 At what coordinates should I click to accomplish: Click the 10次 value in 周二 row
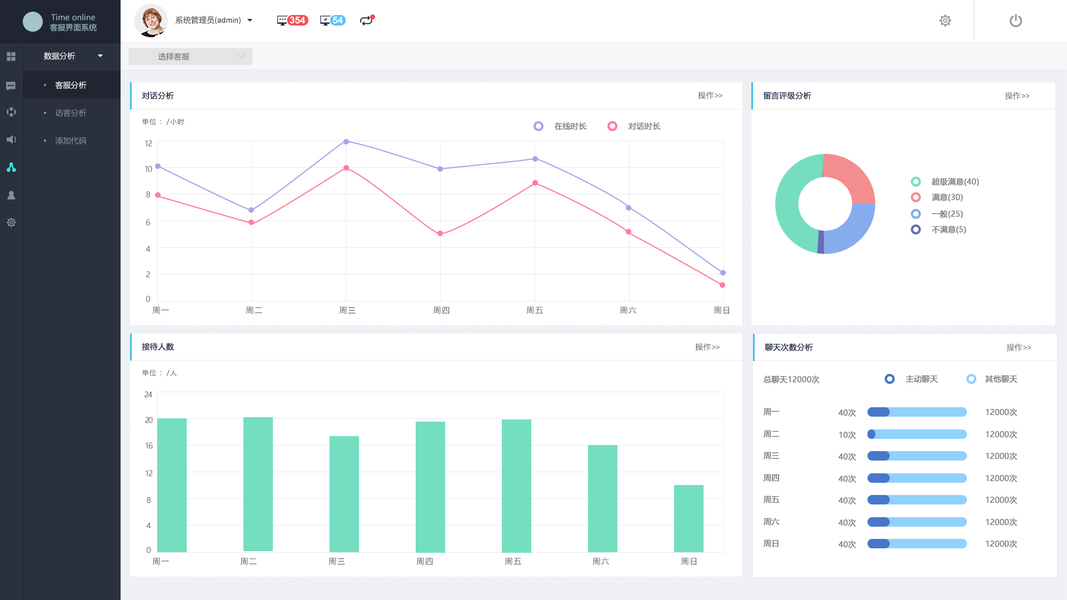click(847, 435)
